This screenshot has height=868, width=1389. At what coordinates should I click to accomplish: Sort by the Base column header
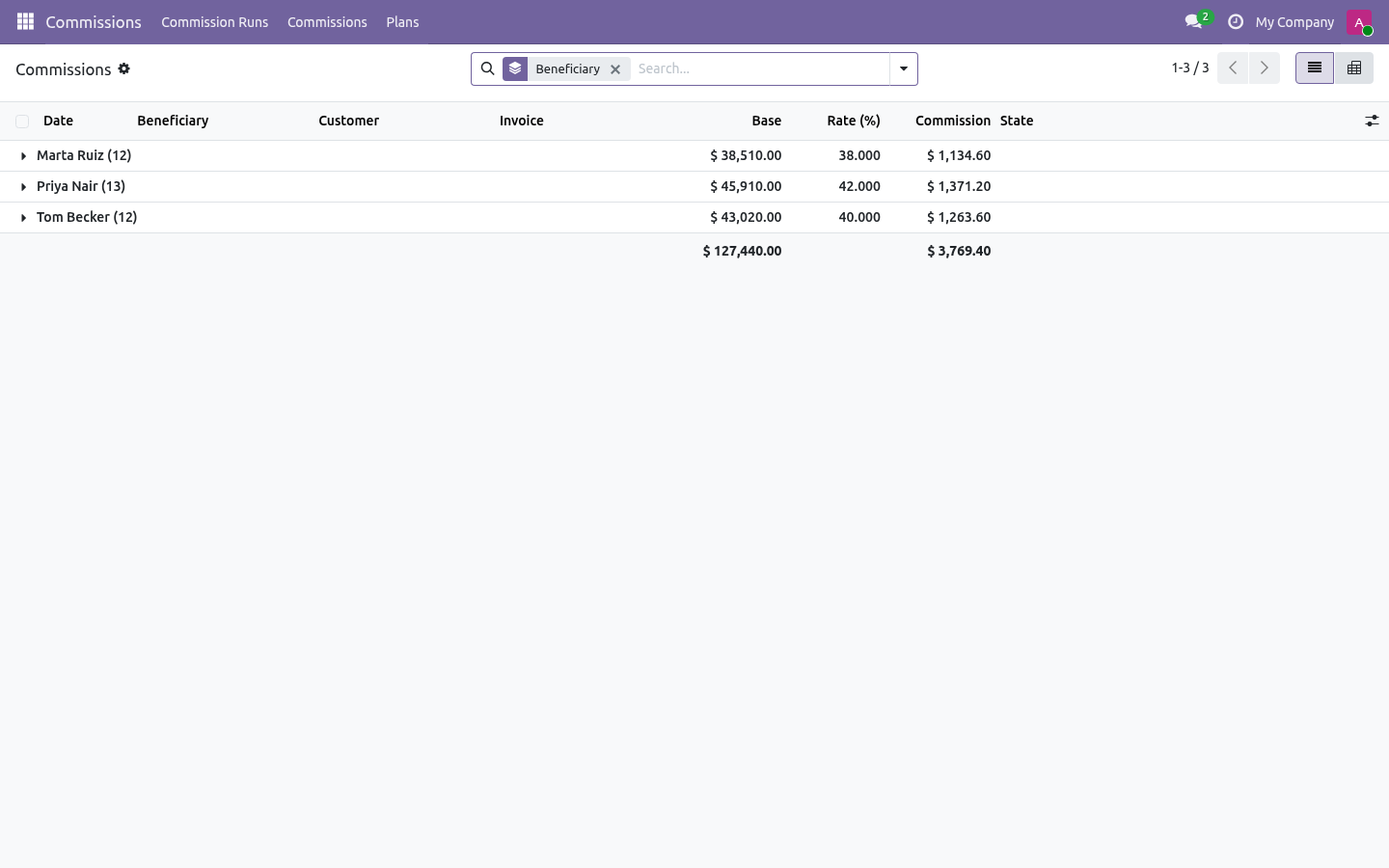coord(767,121)
